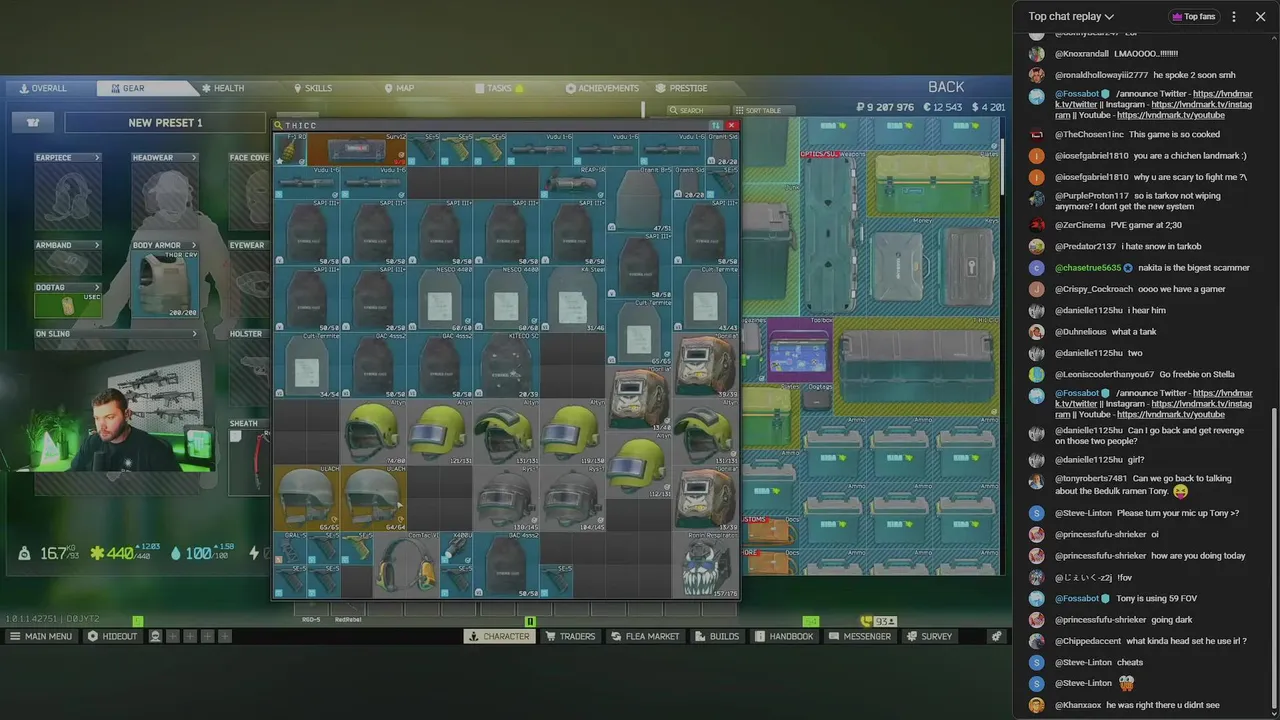Image resolution: width=1280 pixels, height=720 pixels.
Task: Open the settings wrench icon in bottom bar
Action: [996, 636]
